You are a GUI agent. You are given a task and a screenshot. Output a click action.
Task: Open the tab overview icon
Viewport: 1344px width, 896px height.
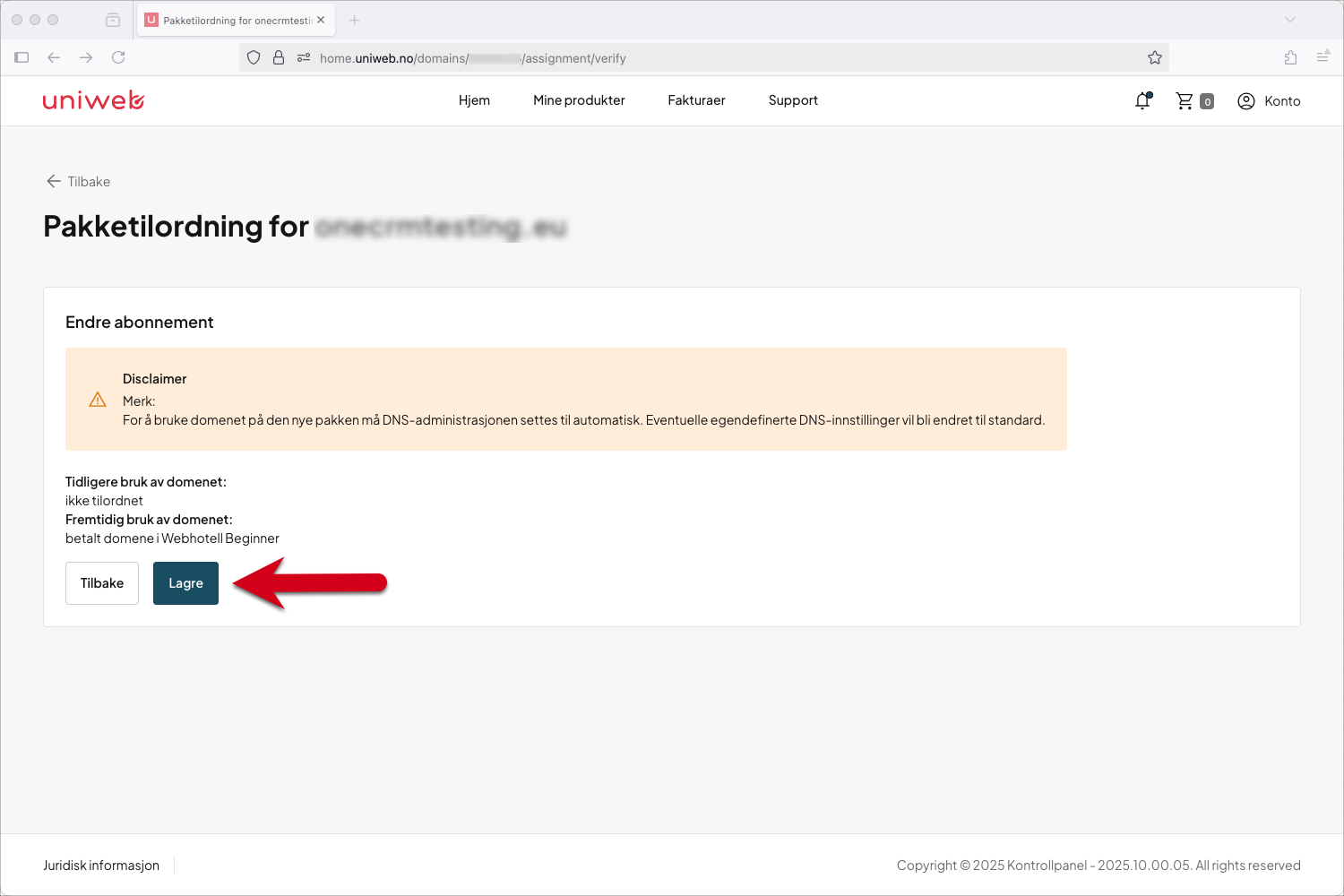113,20
